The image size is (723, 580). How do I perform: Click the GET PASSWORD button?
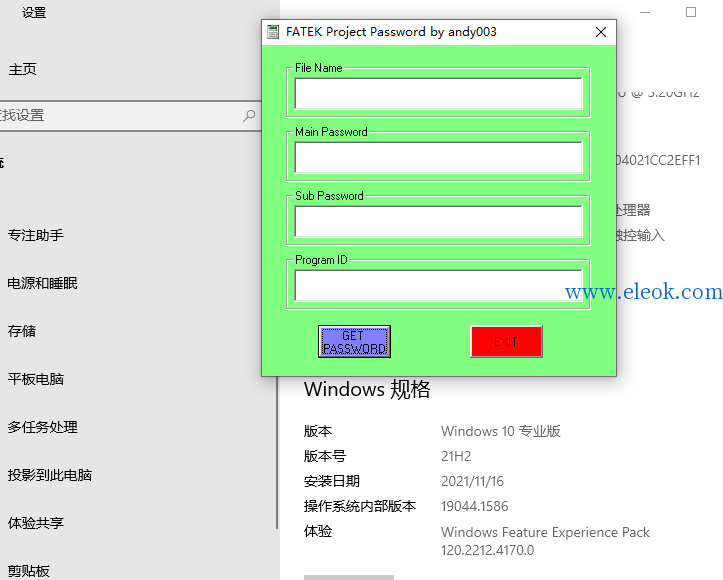point(354,342)
